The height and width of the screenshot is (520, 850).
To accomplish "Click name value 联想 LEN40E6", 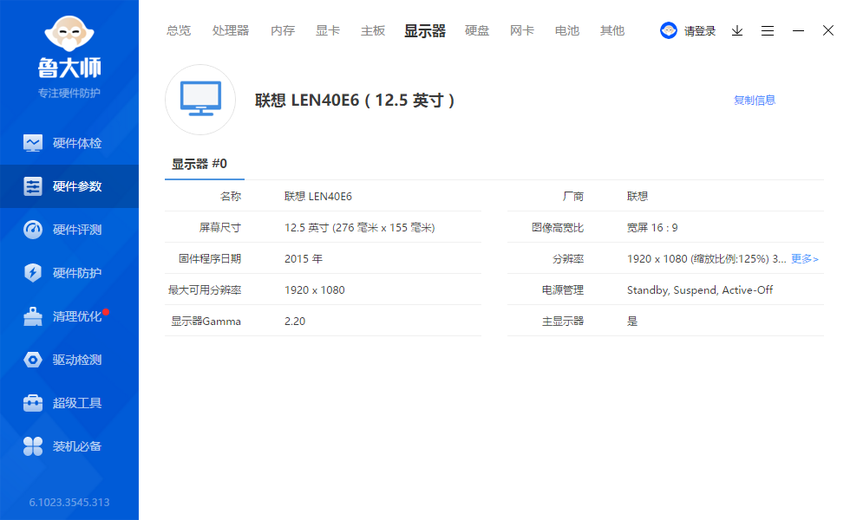I will (318, 196).
